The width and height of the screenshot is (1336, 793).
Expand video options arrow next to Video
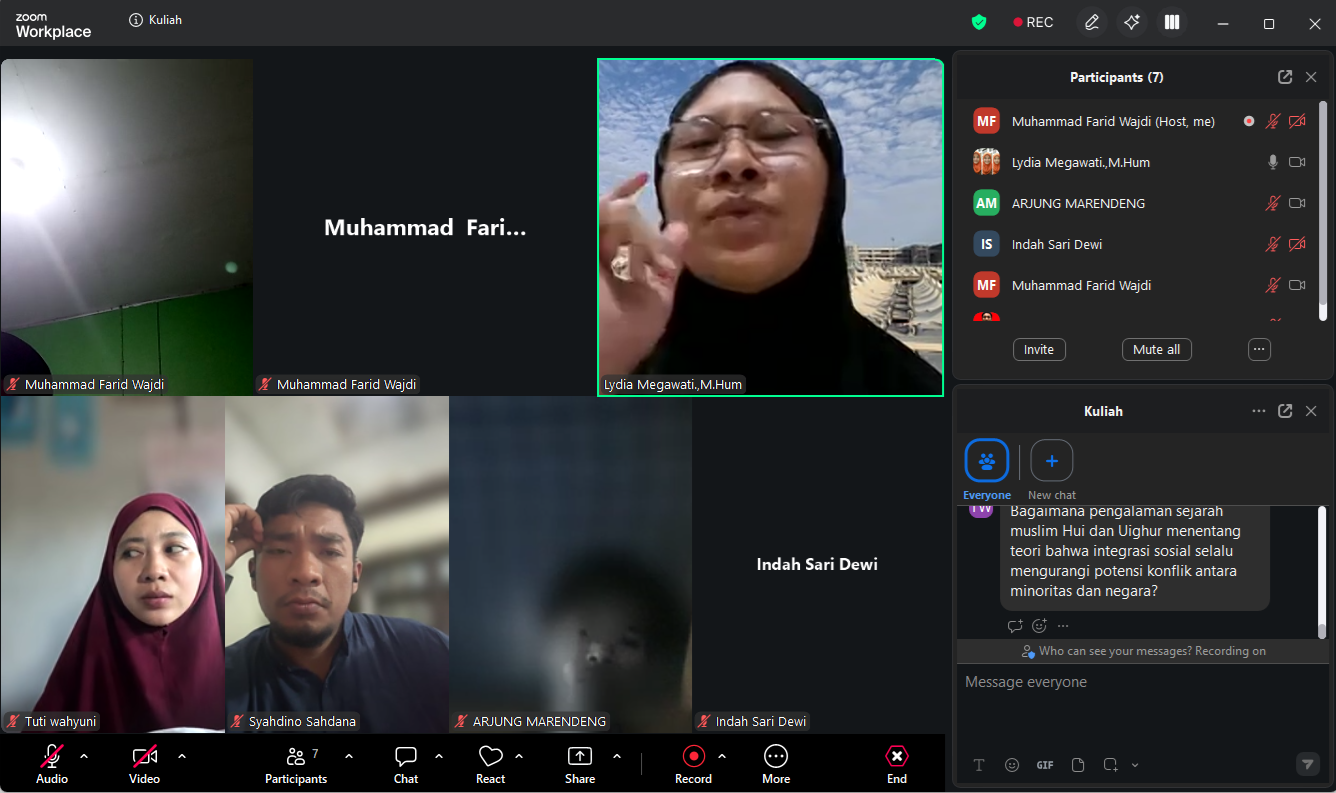coord(182,756)
